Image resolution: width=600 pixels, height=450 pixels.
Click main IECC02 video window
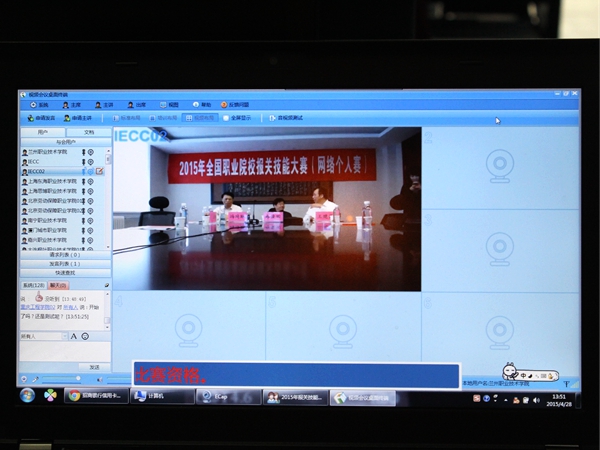click(x=267, y=209)
